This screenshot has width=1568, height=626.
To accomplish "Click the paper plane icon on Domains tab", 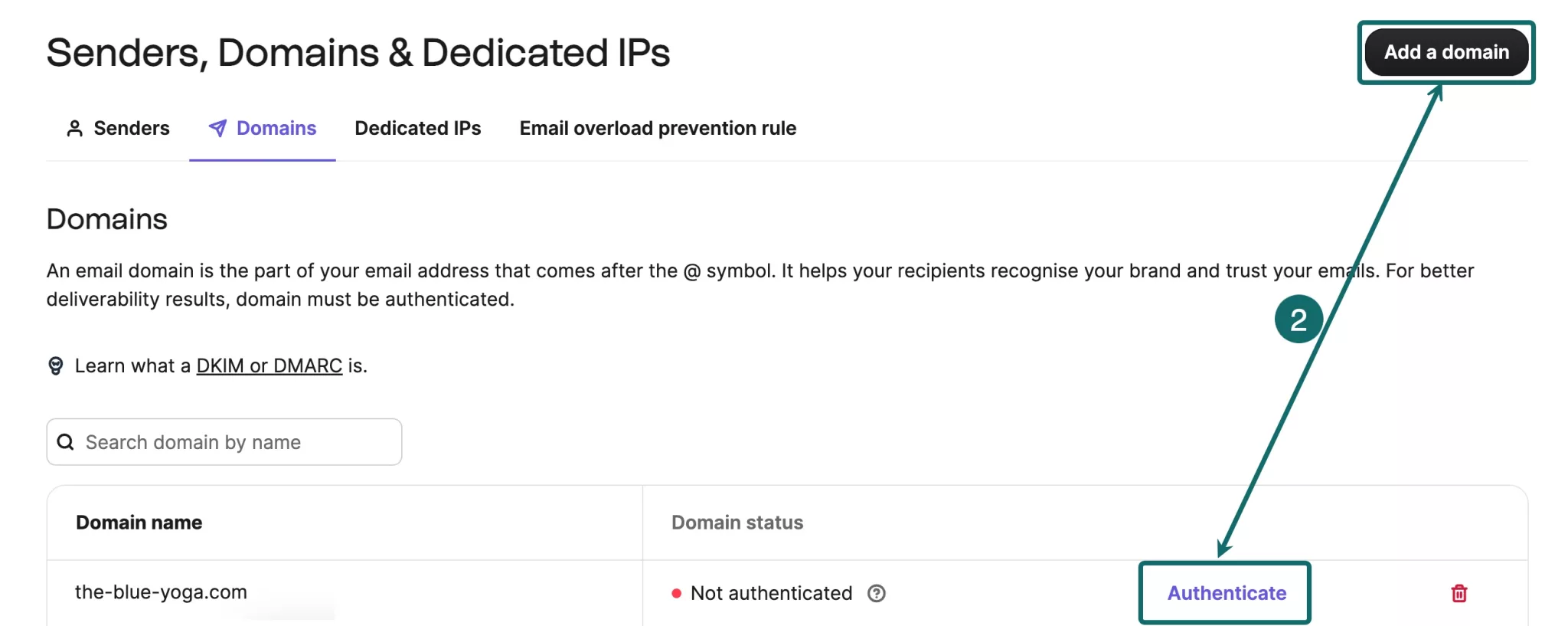I will point(217,128).
